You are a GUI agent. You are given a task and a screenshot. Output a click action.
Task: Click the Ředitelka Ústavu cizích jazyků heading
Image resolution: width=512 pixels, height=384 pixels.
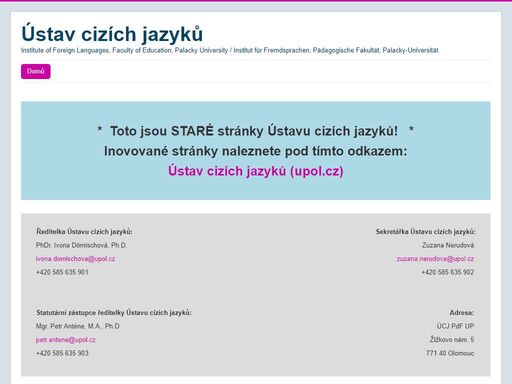[84, 232]
